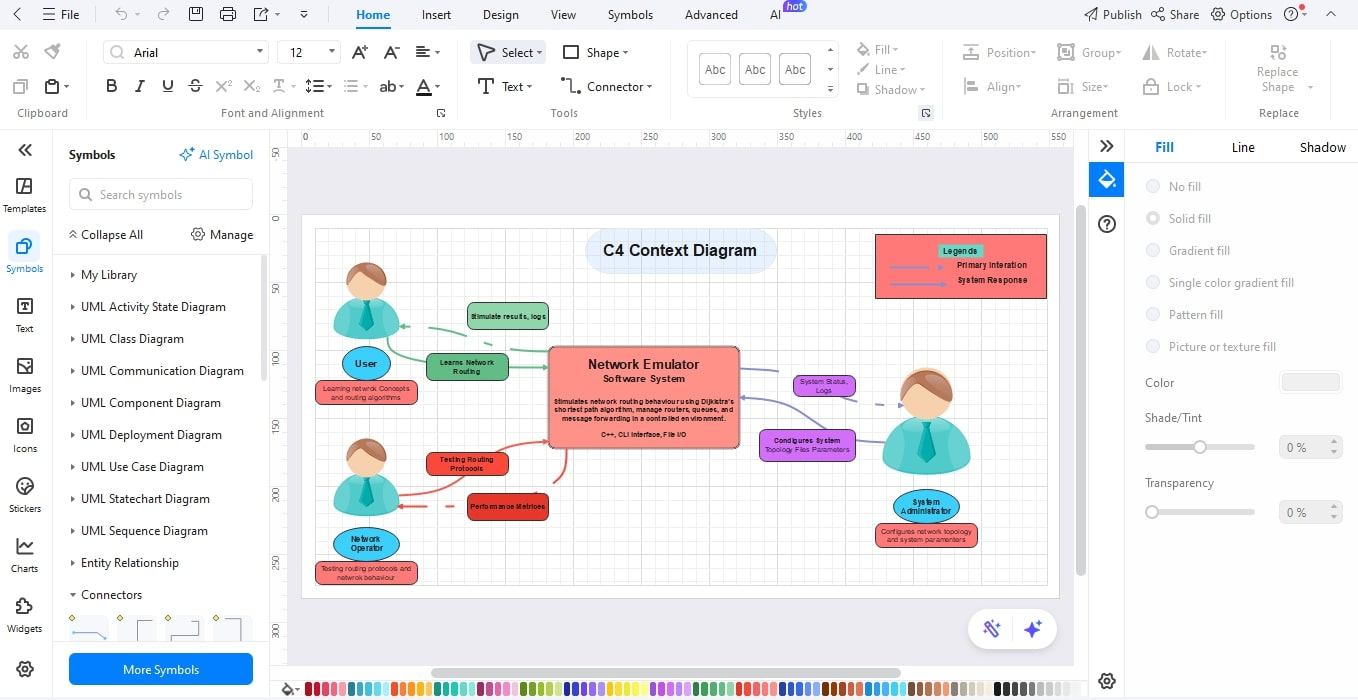The image size is (1358, 700).
Task: Choose the Gradient fill option
Action: pyautogui.click(x=1152, y=250)
